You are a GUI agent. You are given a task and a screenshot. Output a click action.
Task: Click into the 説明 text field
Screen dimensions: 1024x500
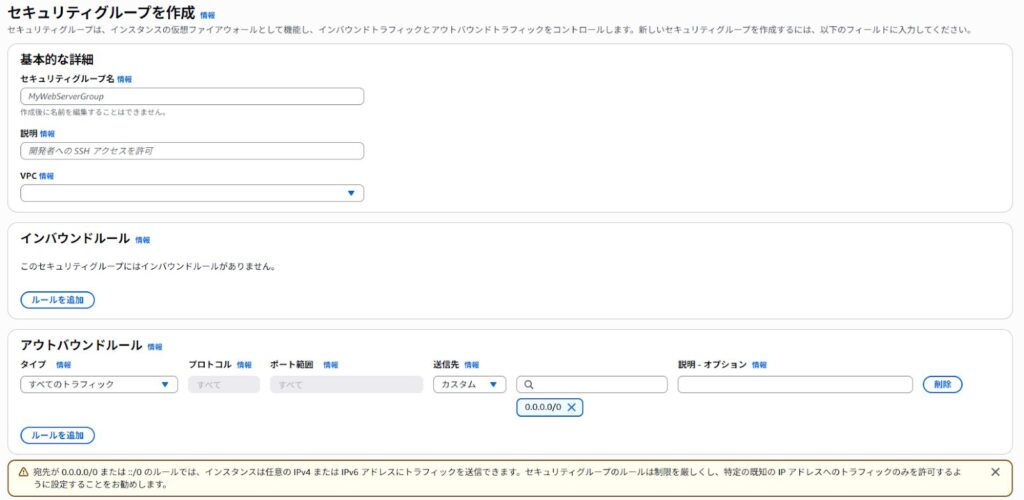(x=192, y=151)
